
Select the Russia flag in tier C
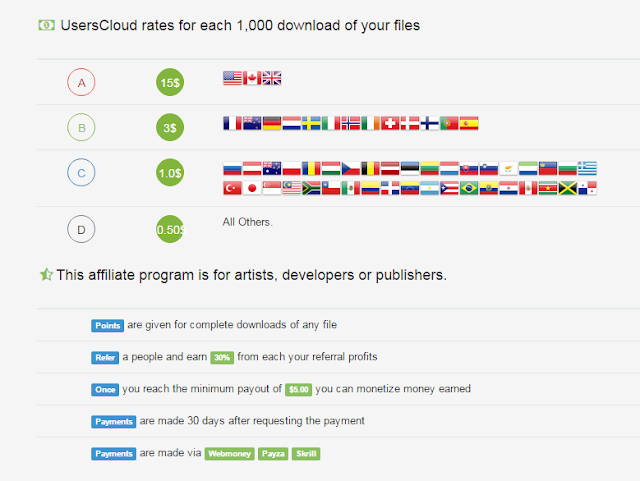(x=232, y=168)
